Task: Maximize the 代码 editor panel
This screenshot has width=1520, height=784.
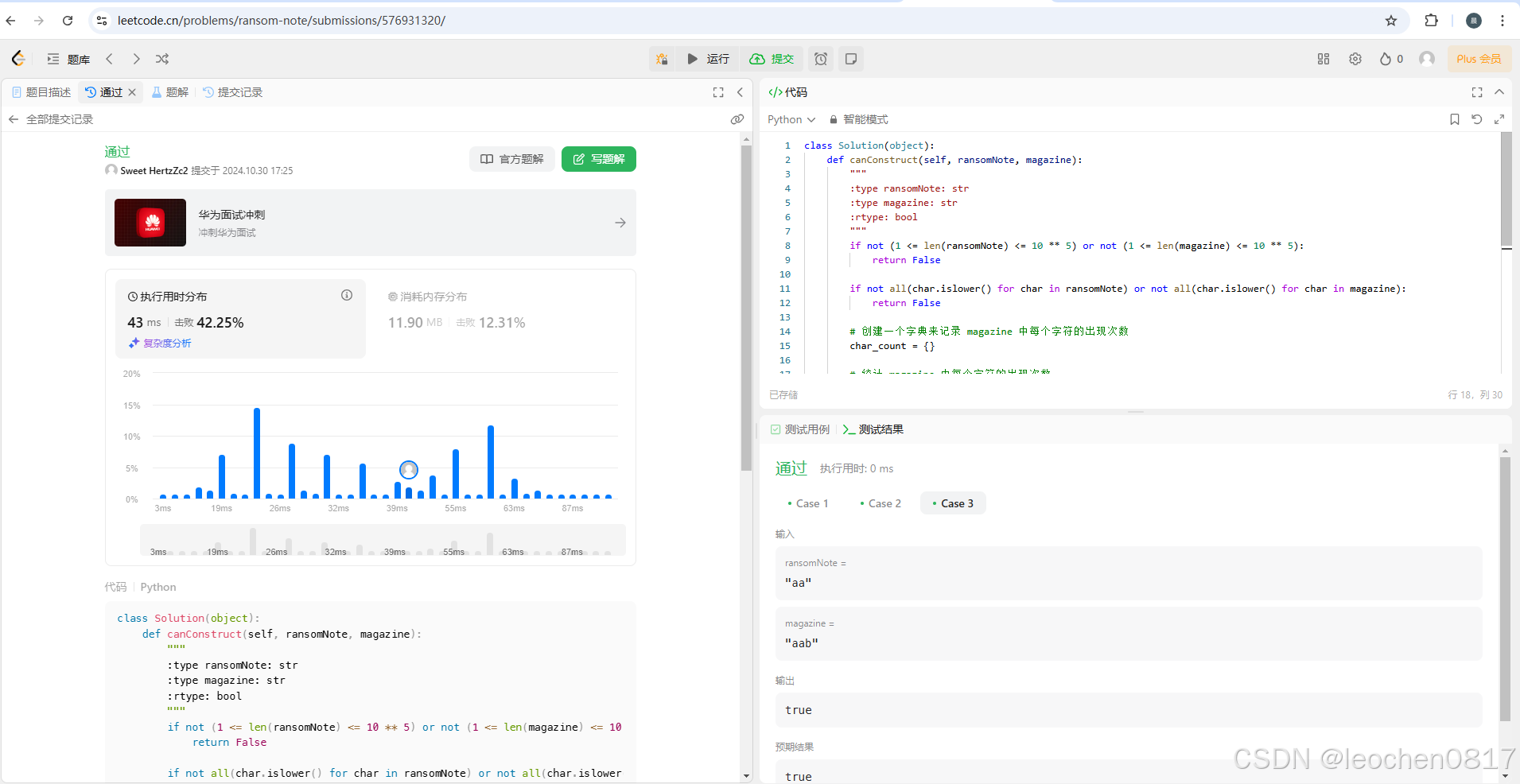Action: (x=1477, y=92)
